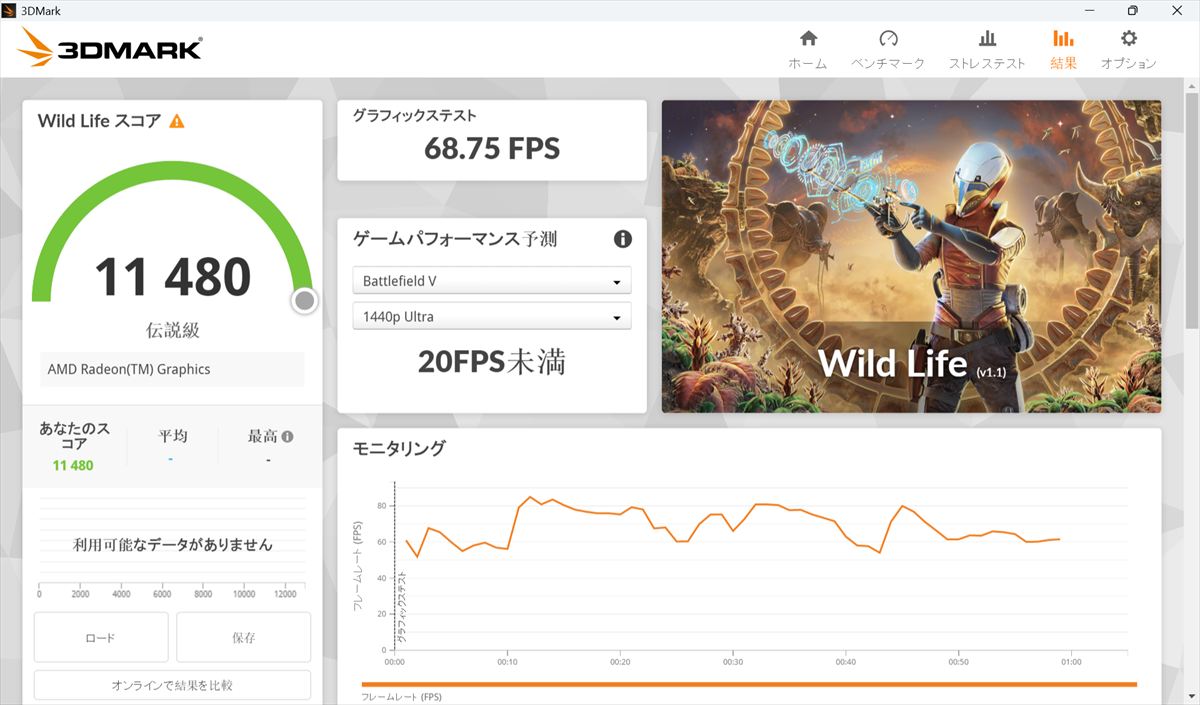
Task: Click the モニタリング heading
Action: pyautogui.click(x=399, y=448)
